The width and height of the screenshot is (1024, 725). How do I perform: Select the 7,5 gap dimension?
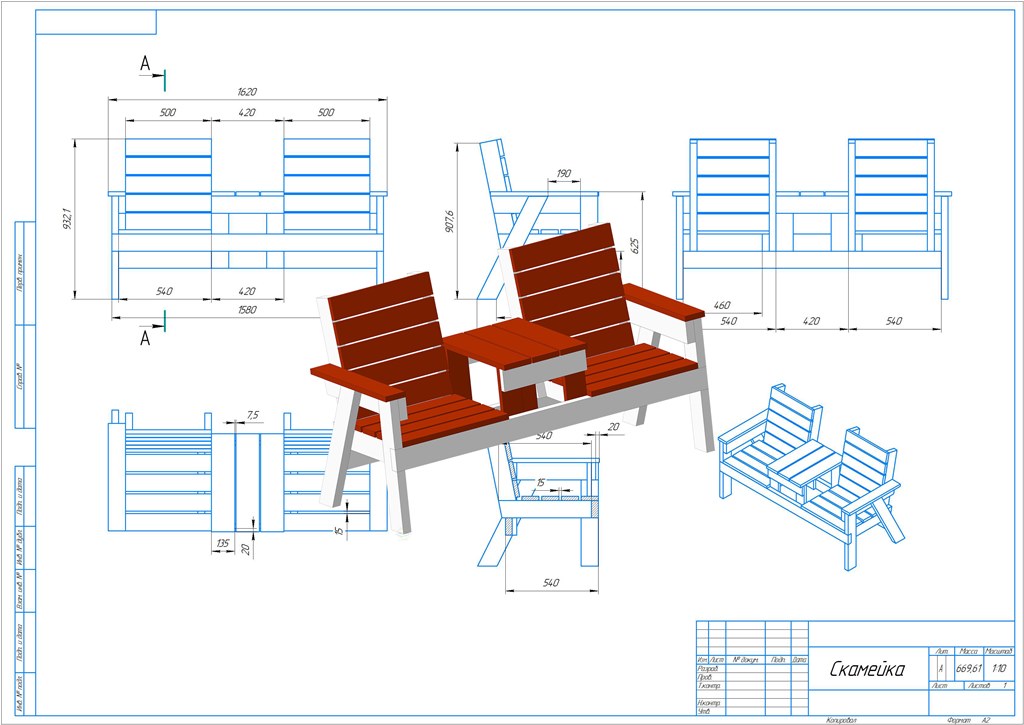pyautogui.click(x=253, y=415)
